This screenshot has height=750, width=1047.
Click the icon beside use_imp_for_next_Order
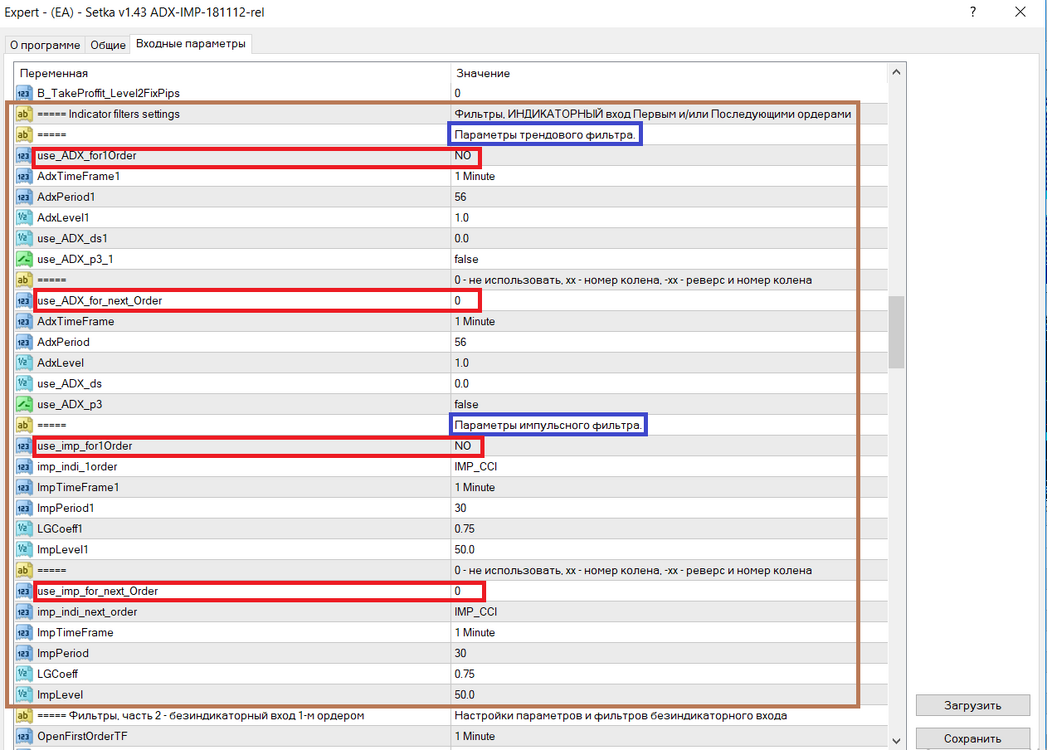pyautogui.click(x=24, y=591)
